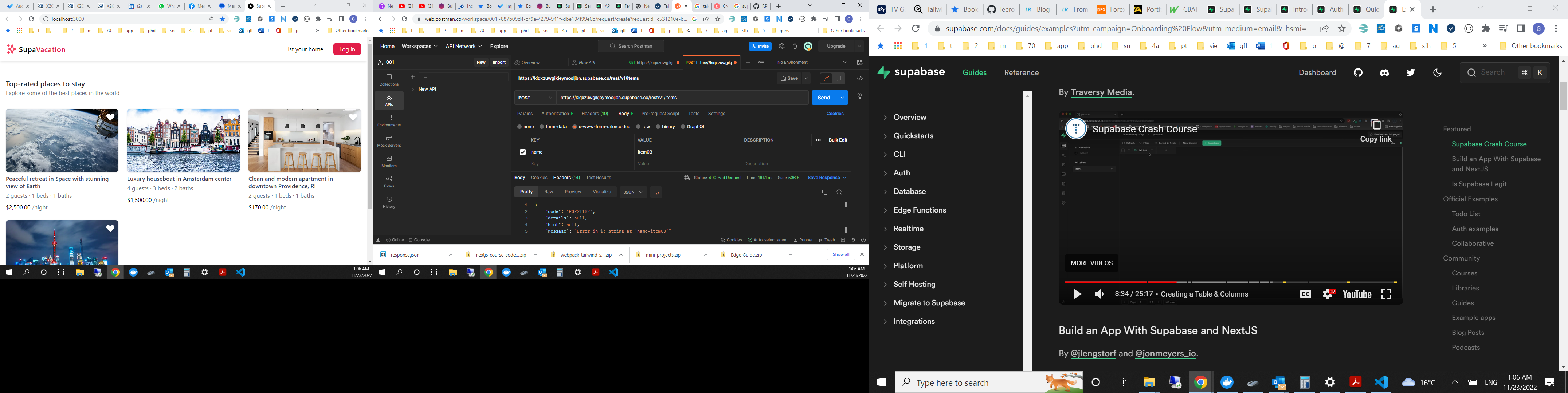The image size is (1568, 393).
Task: Expand Edge Functions in Supabase docs sidebar
Action: click(919, 210)
